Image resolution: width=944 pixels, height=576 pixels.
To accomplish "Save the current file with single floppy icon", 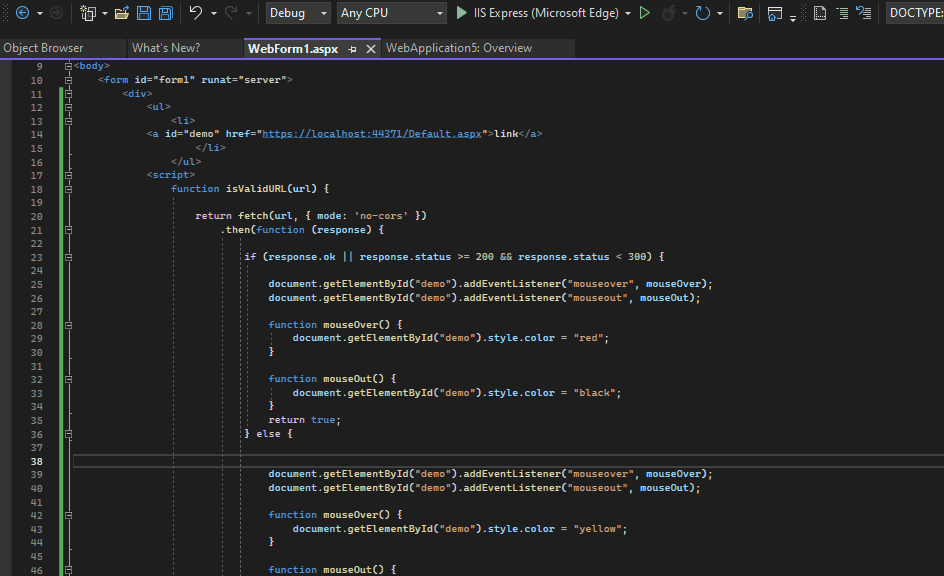I will tap(144, 13).
